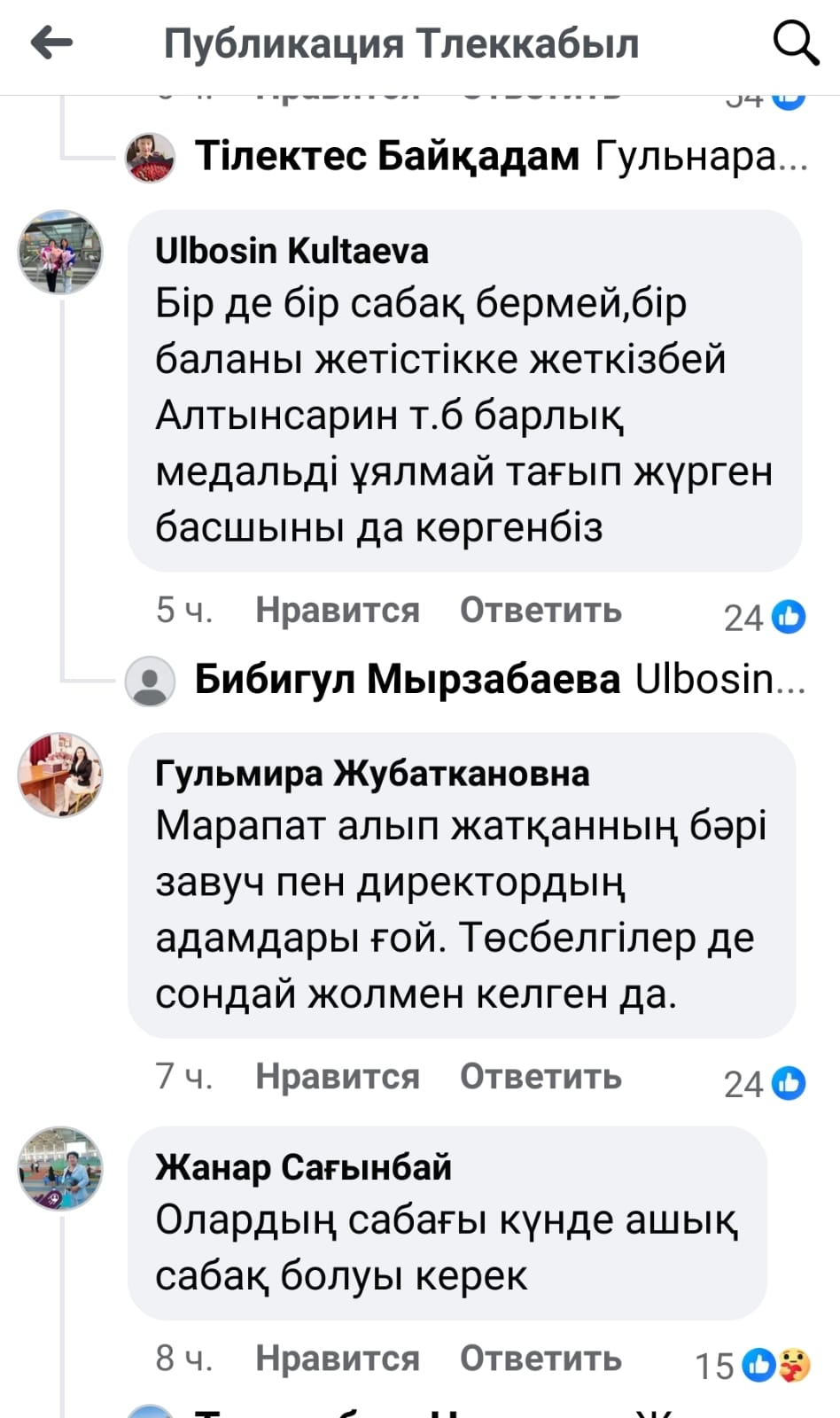Tap Бибигул Мырзабаева's default avatar icon
The height and width of the screenshot is (1418, 840).
pyautogui.click(x=151, y=681)
